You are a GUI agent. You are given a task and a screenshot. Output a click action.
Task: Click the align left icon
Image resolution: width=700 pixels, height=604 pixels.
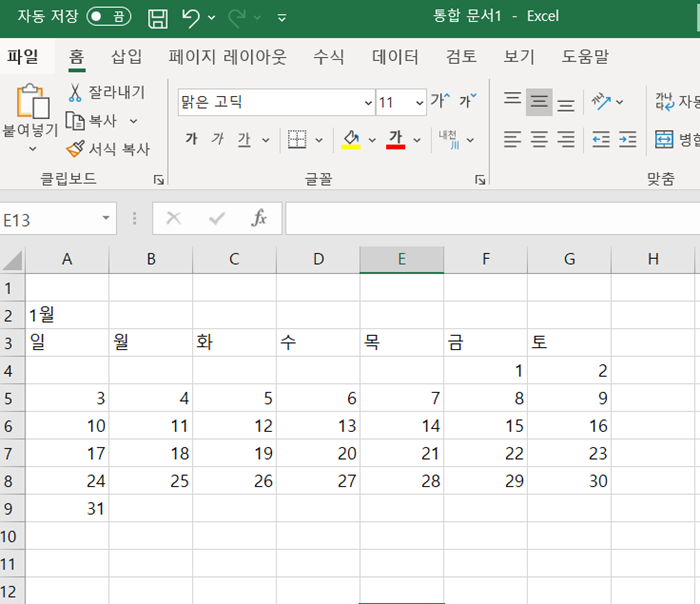[x=512, y=139]
